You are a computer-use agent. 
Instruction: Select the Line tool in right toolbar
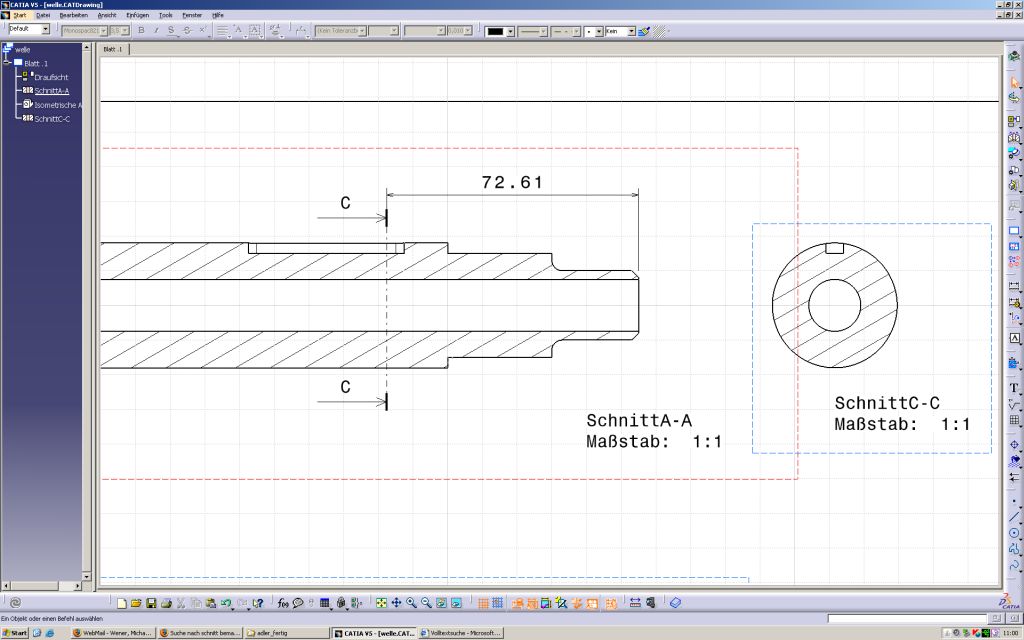(x=1014, y=517)
